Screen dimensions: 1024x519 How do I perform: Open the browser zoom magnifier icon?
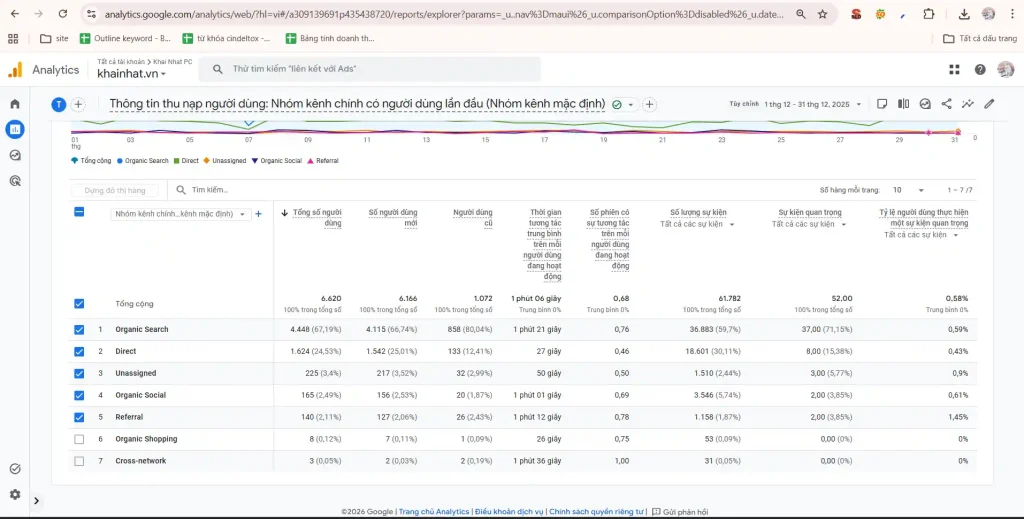point(801,14)
